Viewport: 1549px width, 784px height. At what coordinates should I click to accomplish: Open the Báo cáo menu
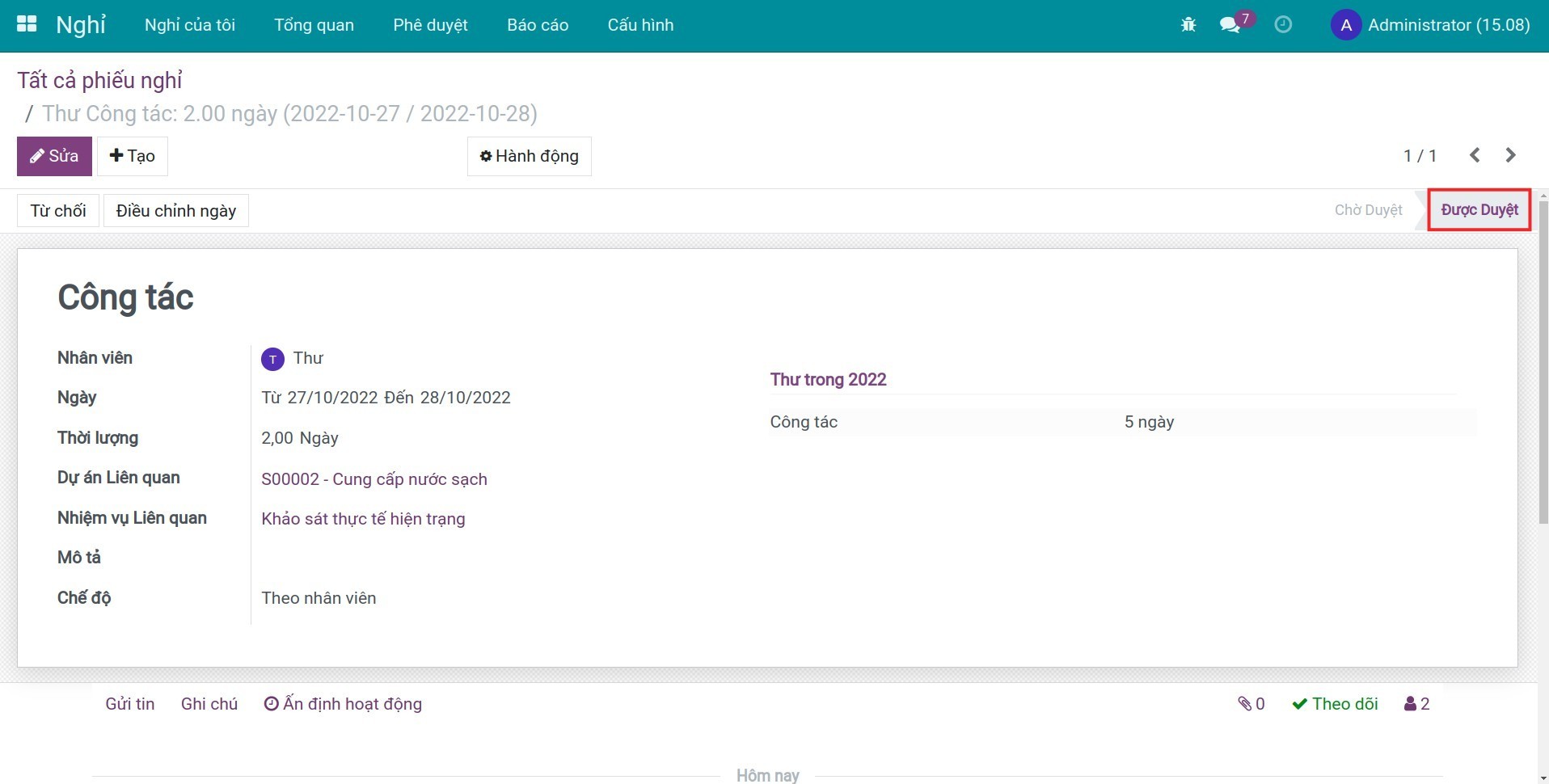click(538, 25)
